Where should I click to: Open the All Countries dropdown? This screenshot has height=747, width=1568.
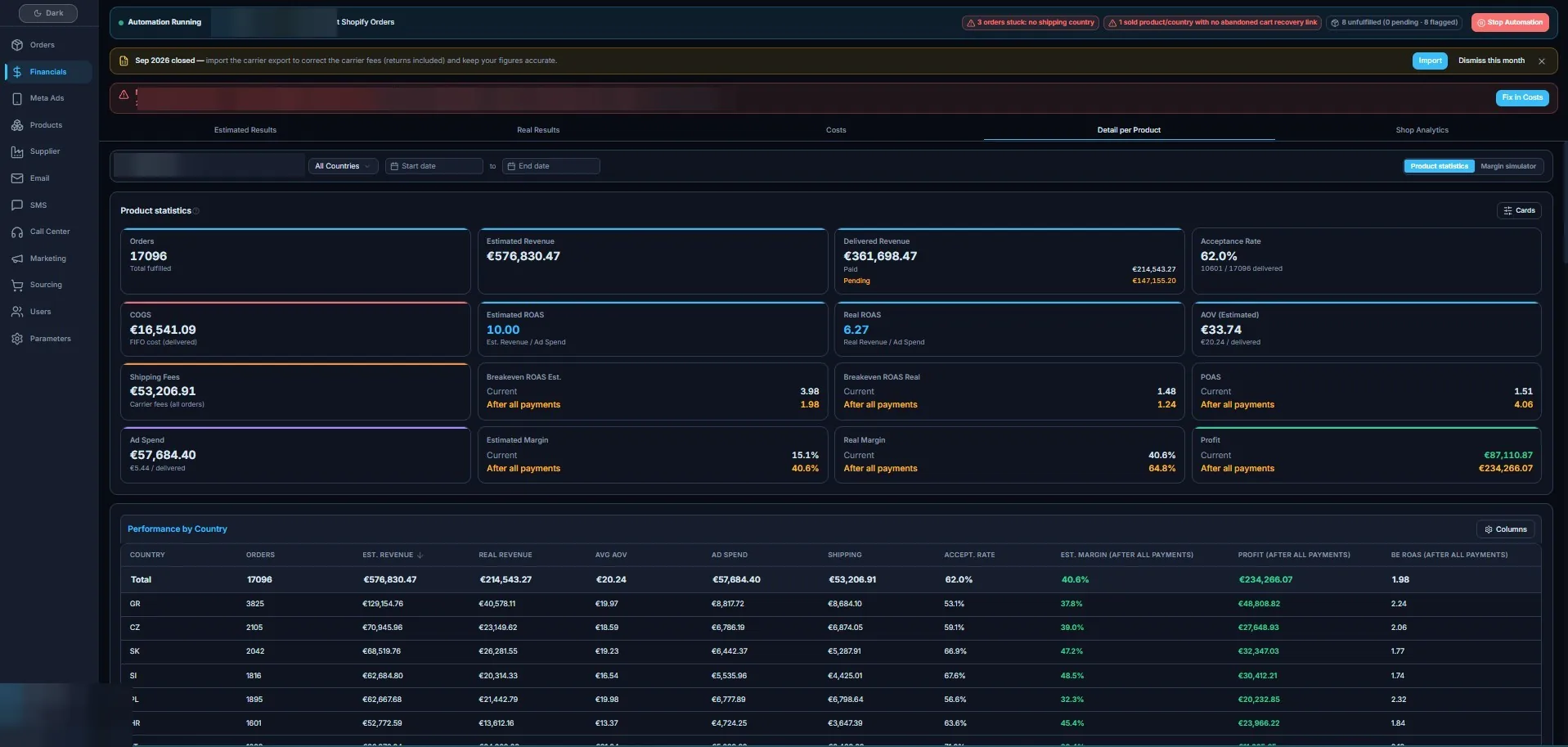[343, 166]
